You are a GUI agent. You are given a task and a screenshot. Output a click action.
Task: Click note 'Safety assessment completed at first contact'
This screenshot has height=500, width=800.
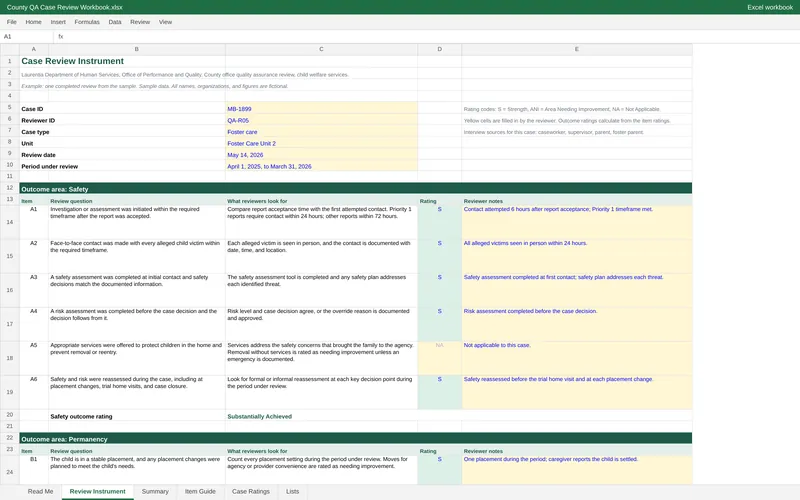pyautogui.click(x=577, y=290)
